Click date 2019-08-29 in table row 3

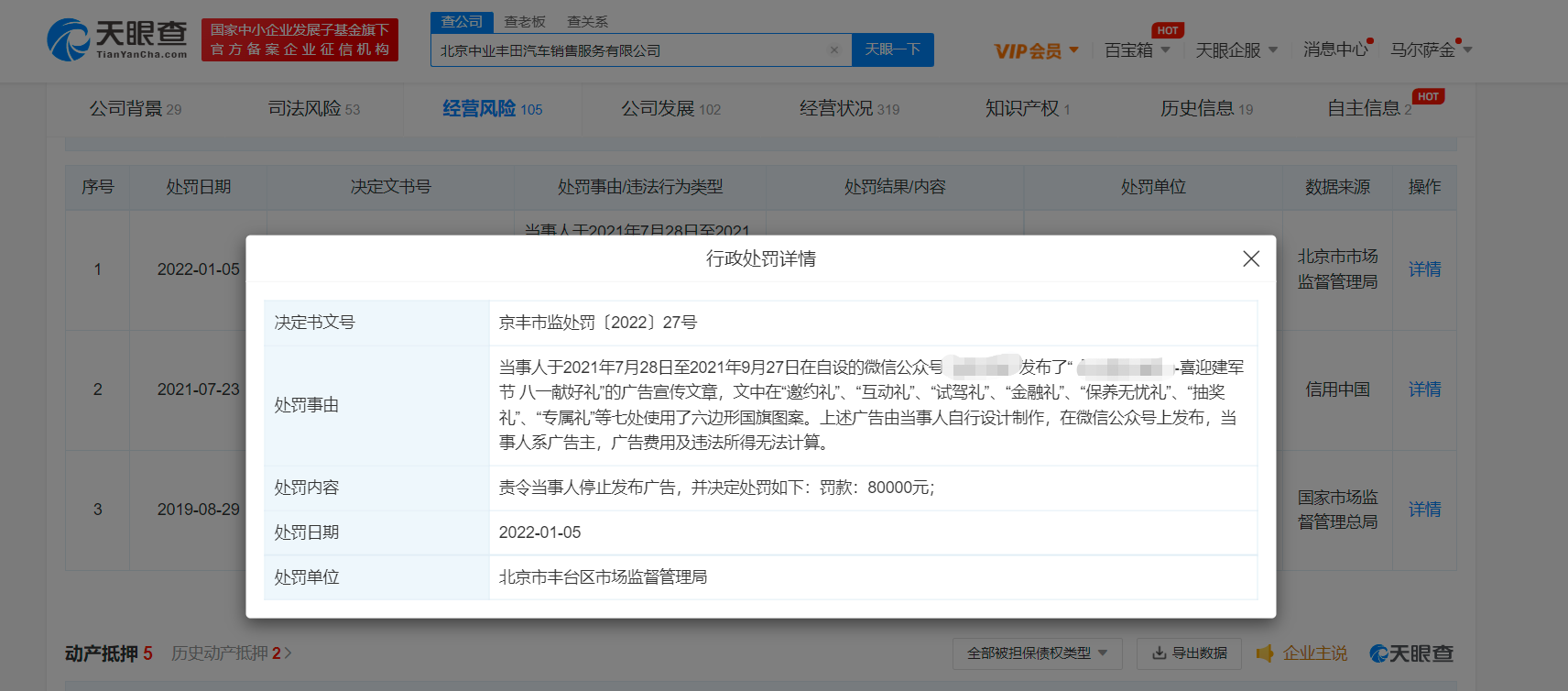[x=198, y=510]
